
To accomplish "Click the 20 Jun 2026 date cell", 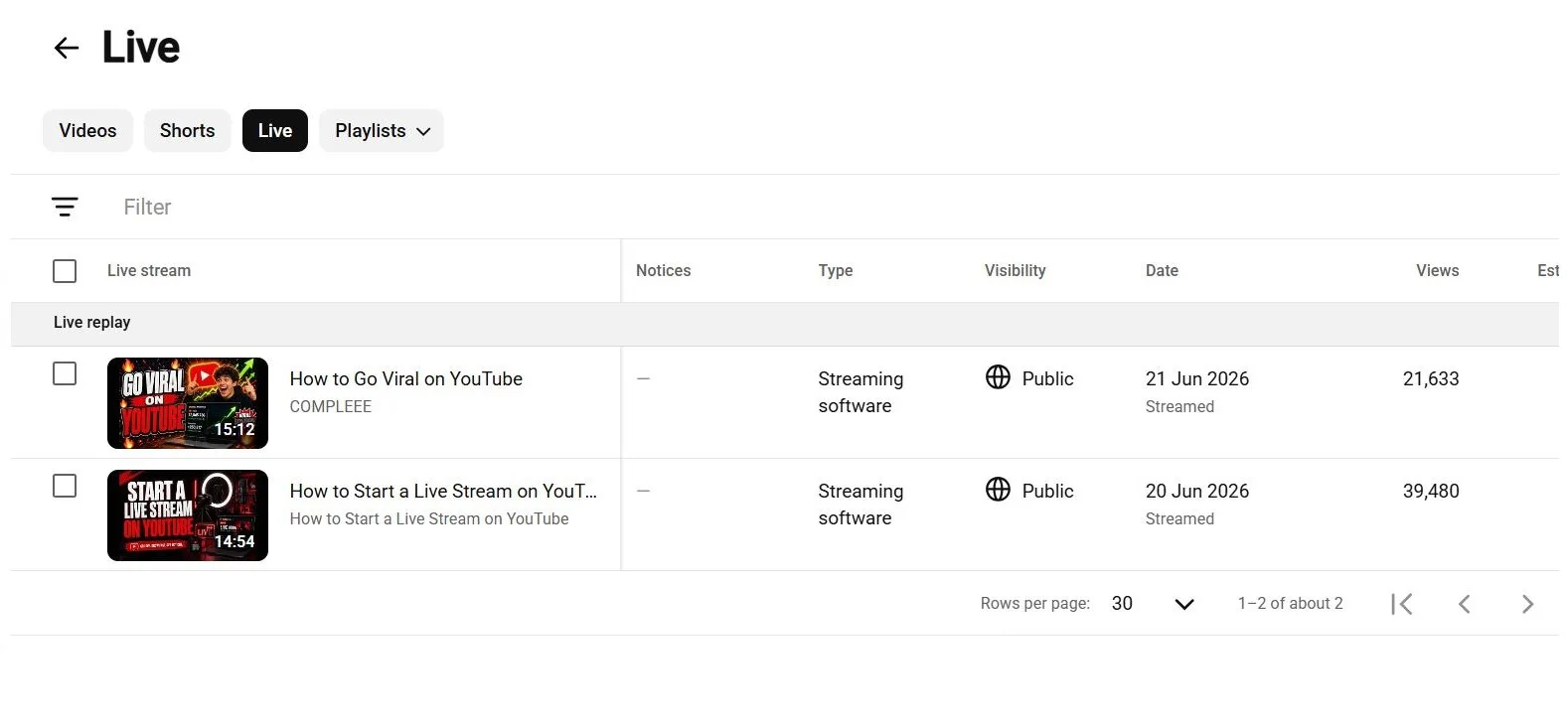I will click(x=1197, y=491).
